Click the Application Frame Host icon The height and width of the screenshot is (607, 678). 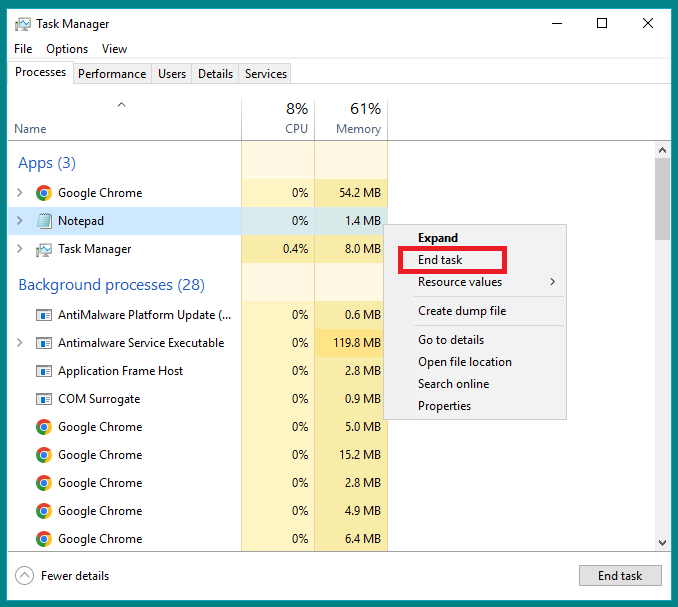pos(44,371)
